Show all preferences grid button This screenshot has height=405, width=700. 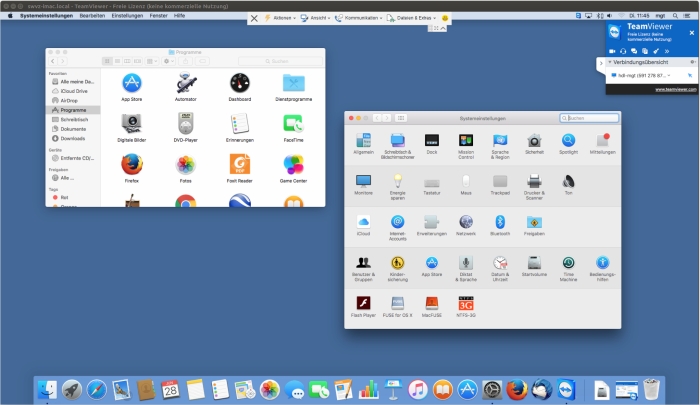click(401, 118)
